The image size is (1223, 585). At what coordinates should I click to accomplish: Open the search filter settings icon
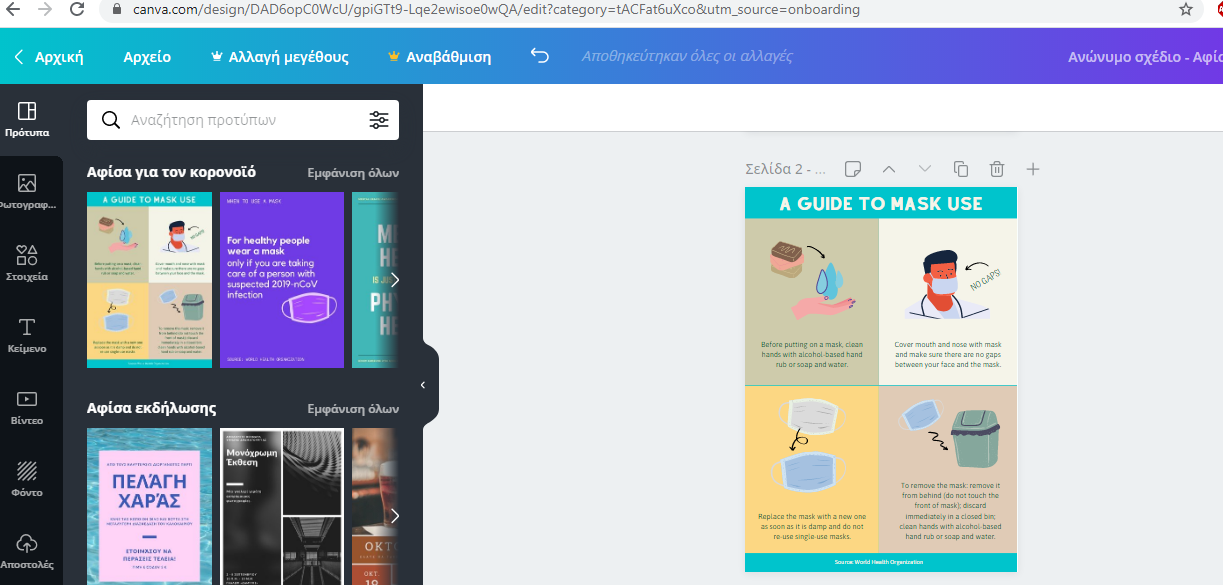click(x=379, y=120)
